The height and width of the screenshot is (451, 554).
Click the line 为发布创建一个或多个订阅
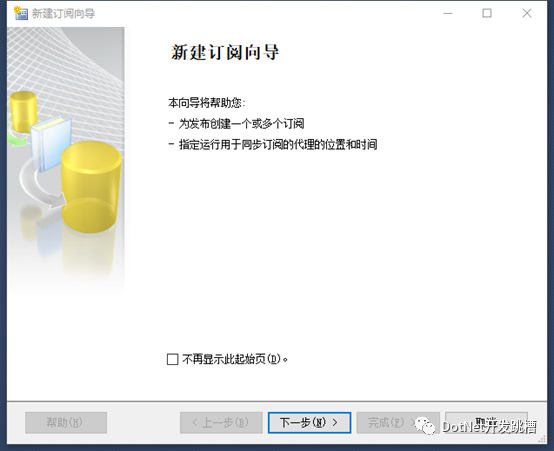[x=241, y=124]
